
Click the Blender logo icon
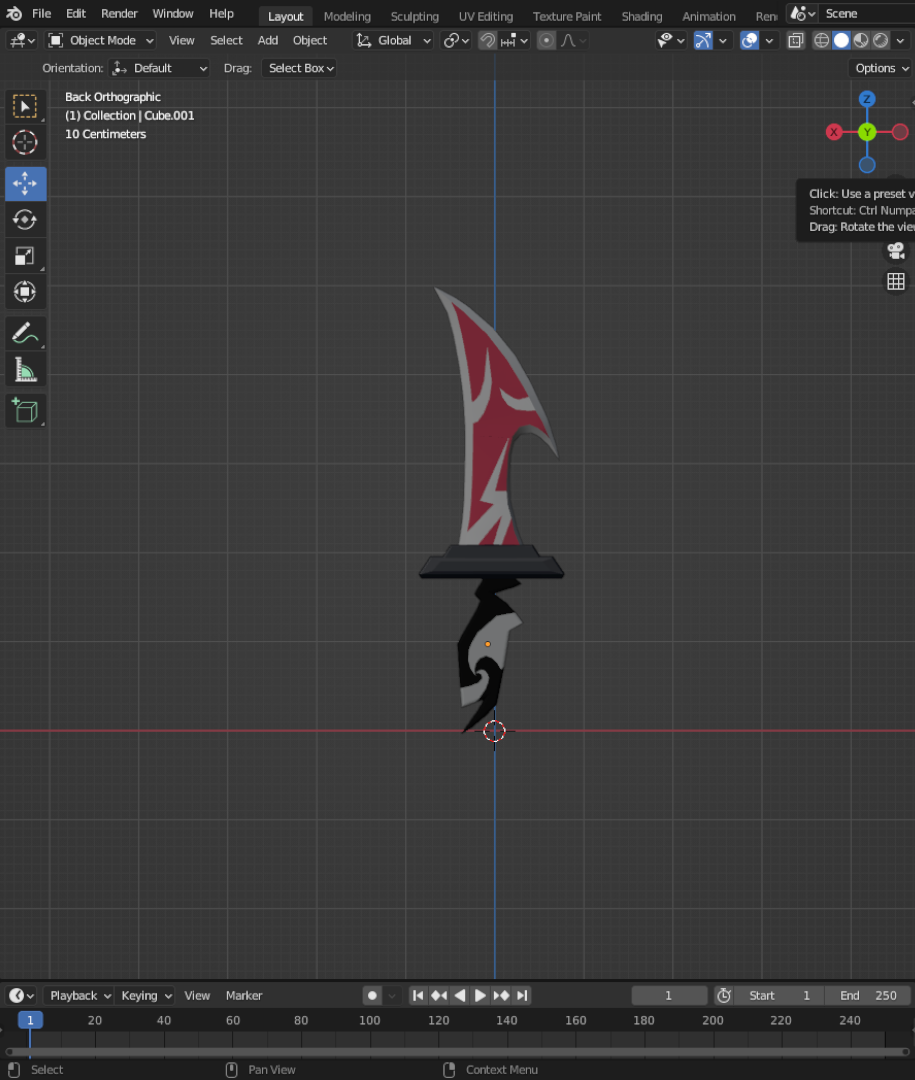(14, 14)
